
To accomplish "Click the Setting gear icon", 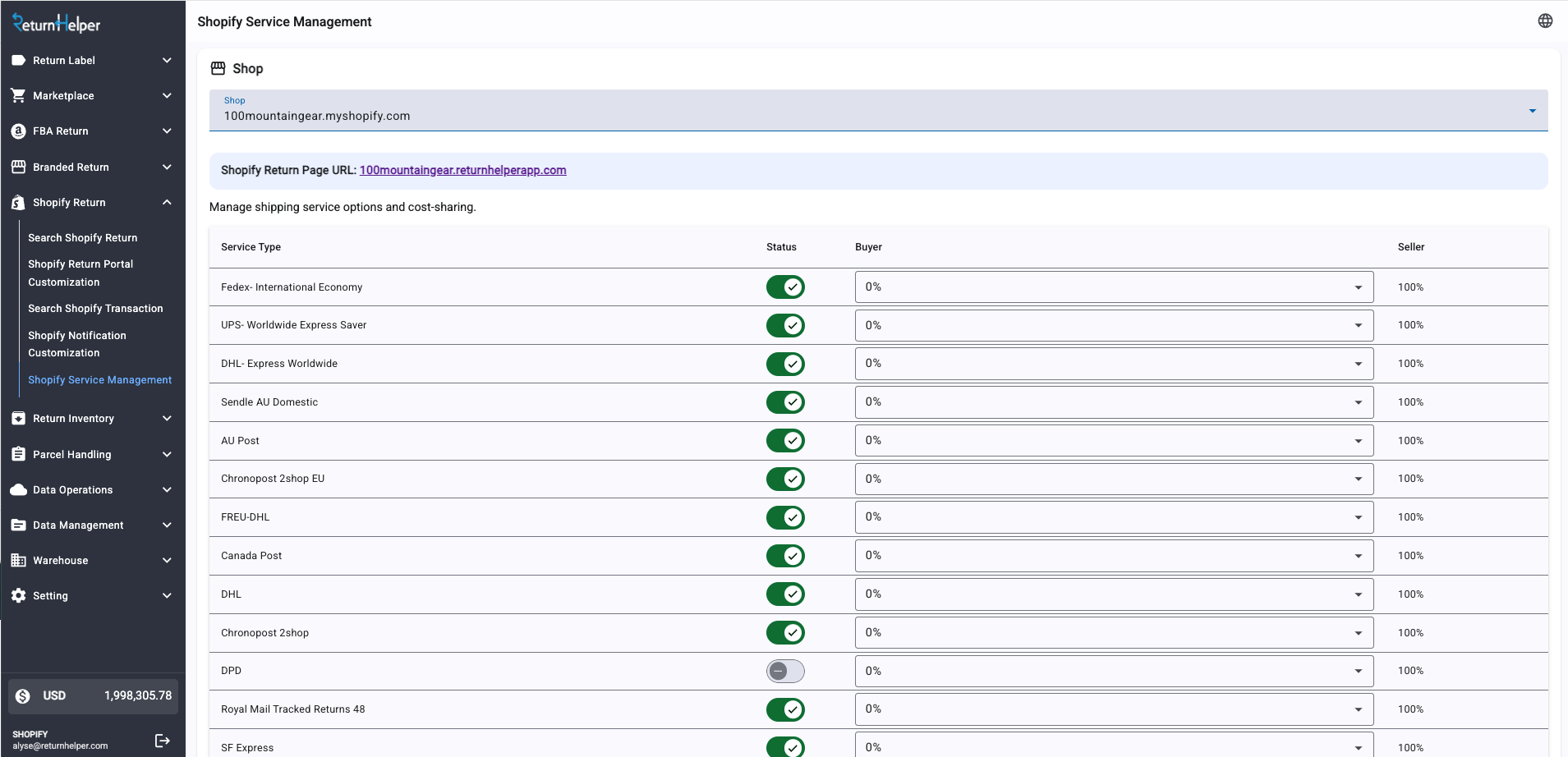I will coord(18,596).
